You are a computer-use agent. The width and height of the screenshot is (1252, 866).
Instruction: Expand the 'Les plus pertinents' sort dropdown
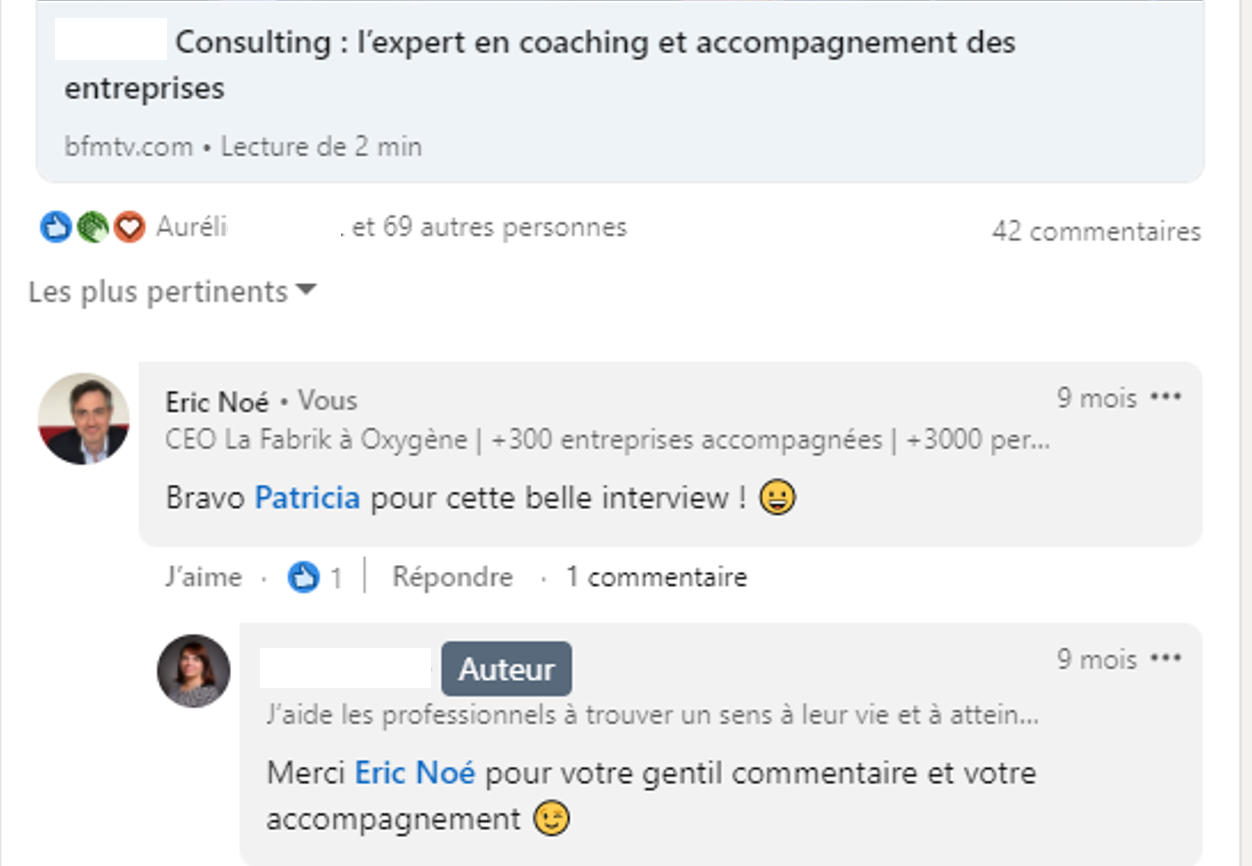tap(158, 292)
